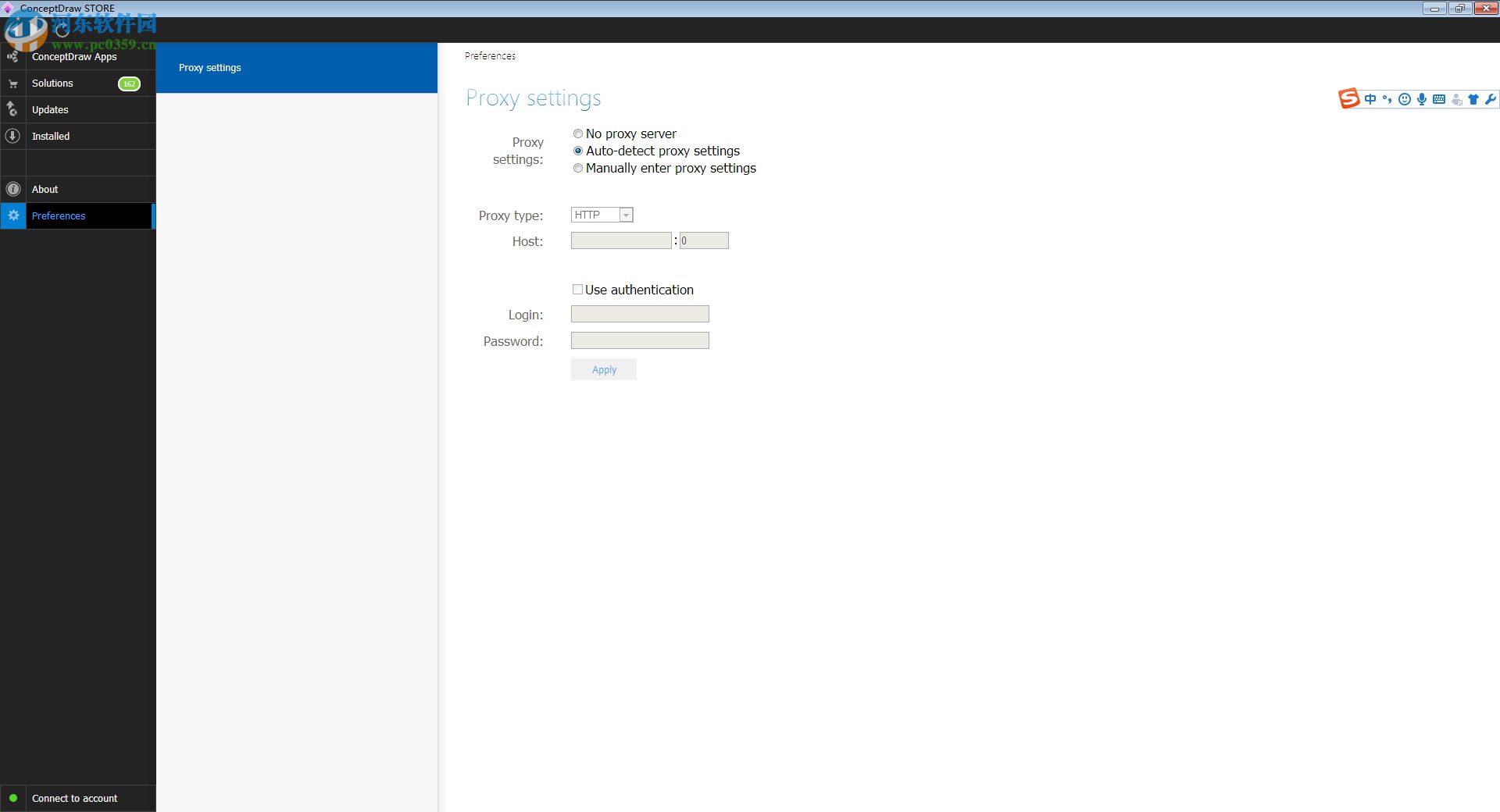
Task: Open the About page
Action: (78, 189)
